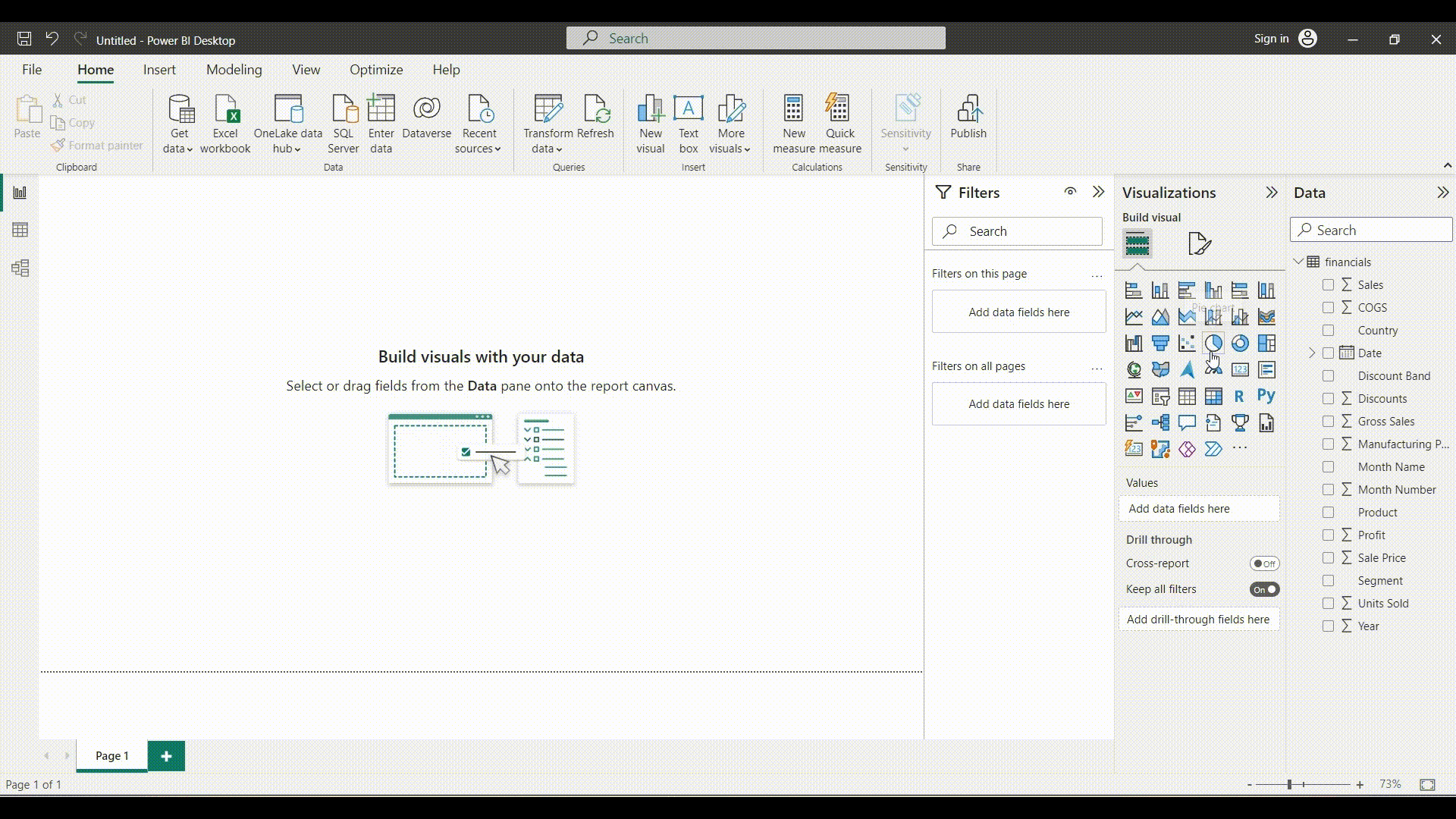This screenshot has width=1456, height=819.
Task: Check the Segment field
Action: [1328, 581]
